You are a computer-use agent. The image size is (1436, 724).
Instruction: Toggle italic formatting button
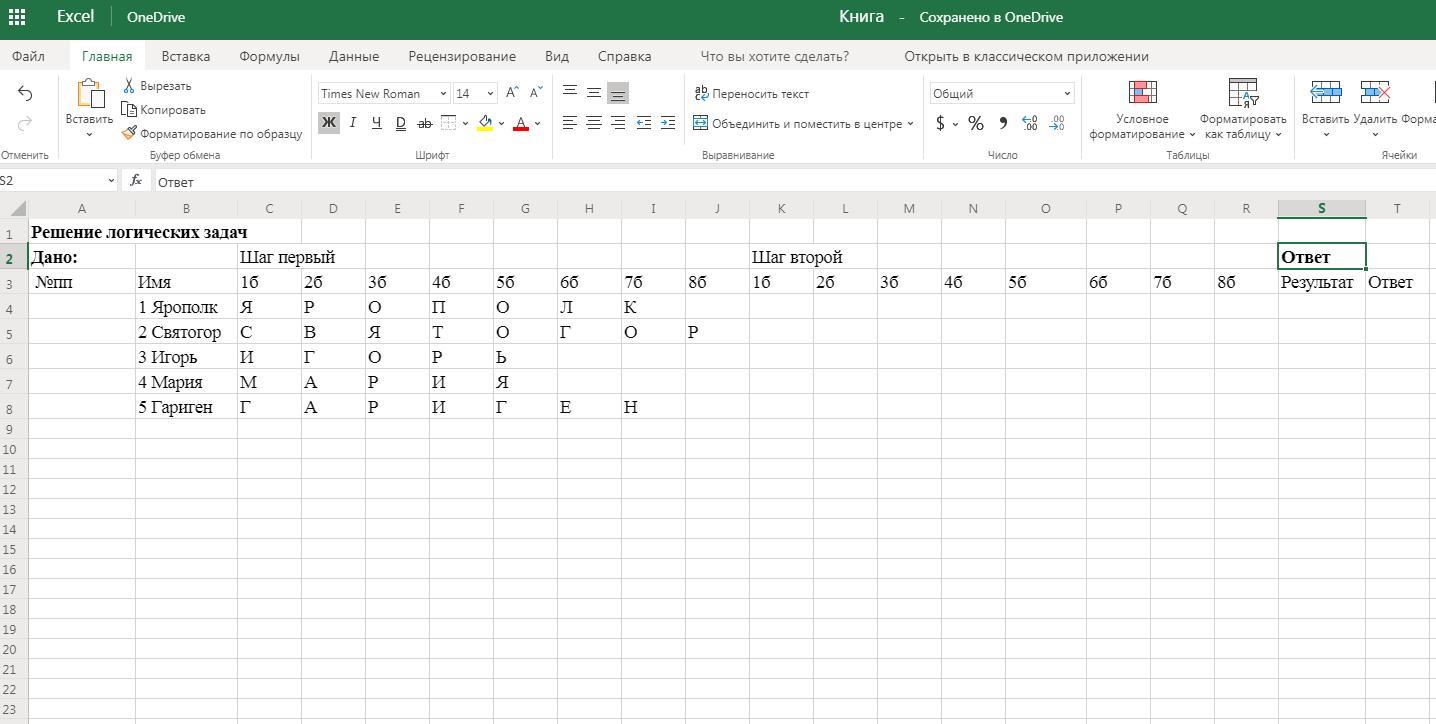pyautogui.click(x=352, y=123)
